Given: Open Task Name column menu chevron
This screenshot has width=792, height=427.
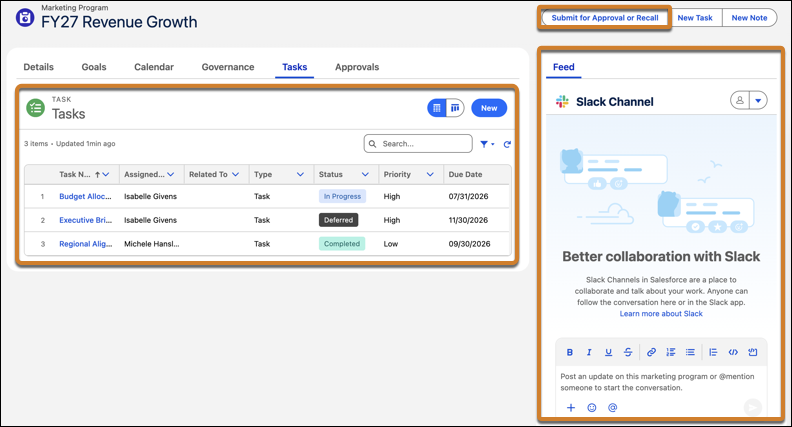Looking at the screenshot, I should [x=106, y=174].
